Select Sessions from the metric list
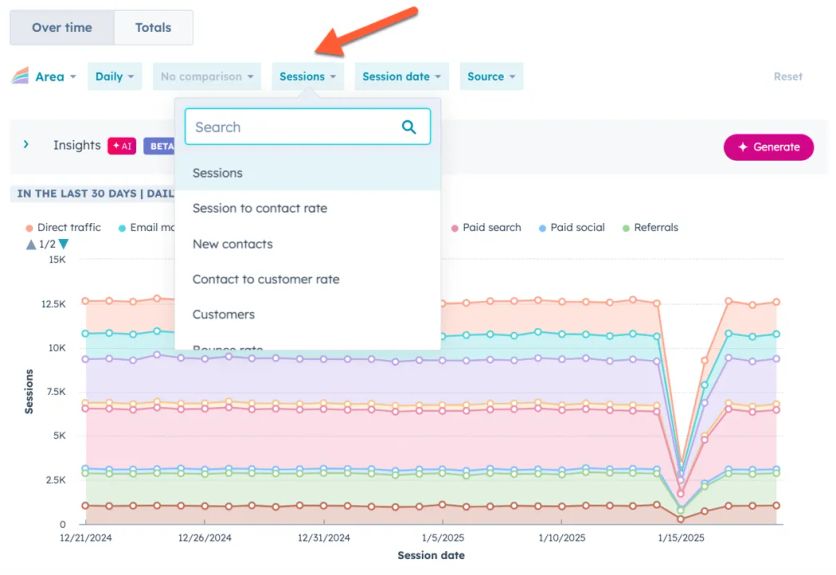This screenshot has width=836, height=575. (x=308, y=173)
